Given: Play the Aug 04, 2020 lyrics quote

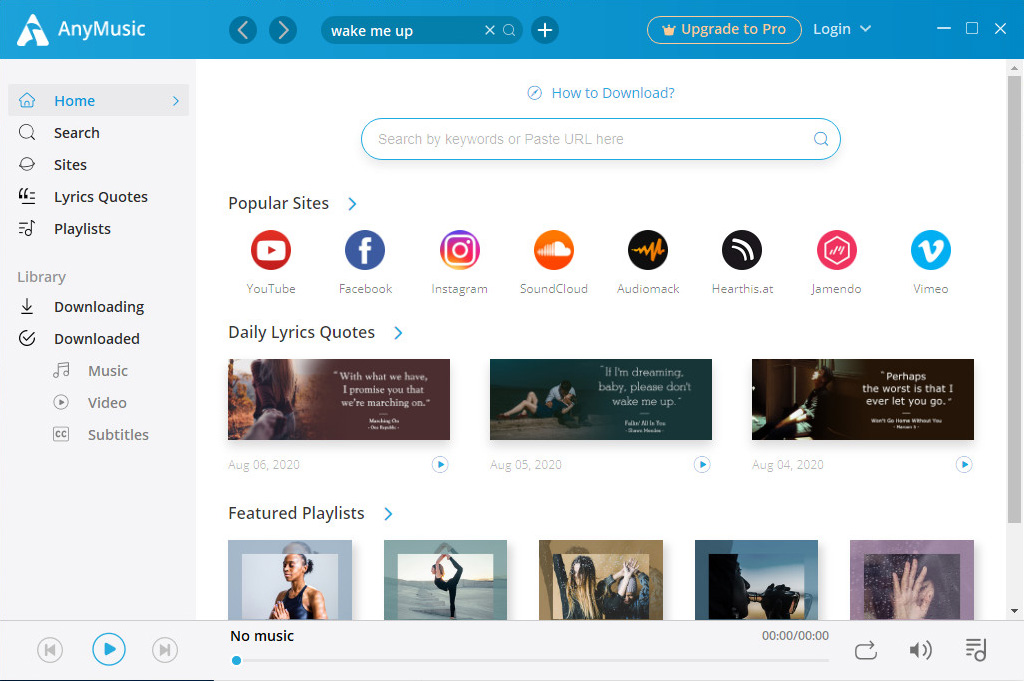Looking at the screenshot, I should [964, 464].
